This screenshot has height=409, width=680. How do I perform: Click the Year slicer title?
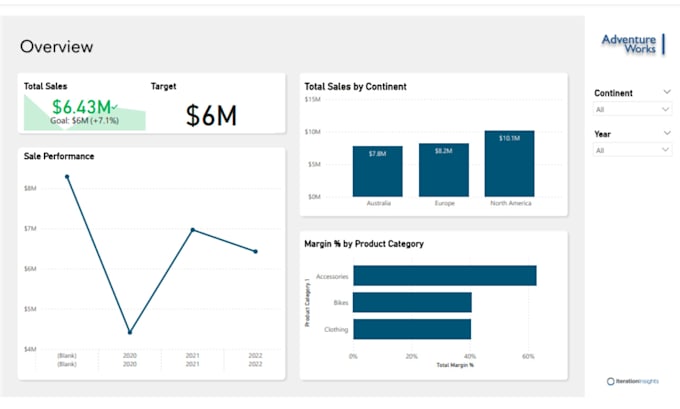[602, 134]
